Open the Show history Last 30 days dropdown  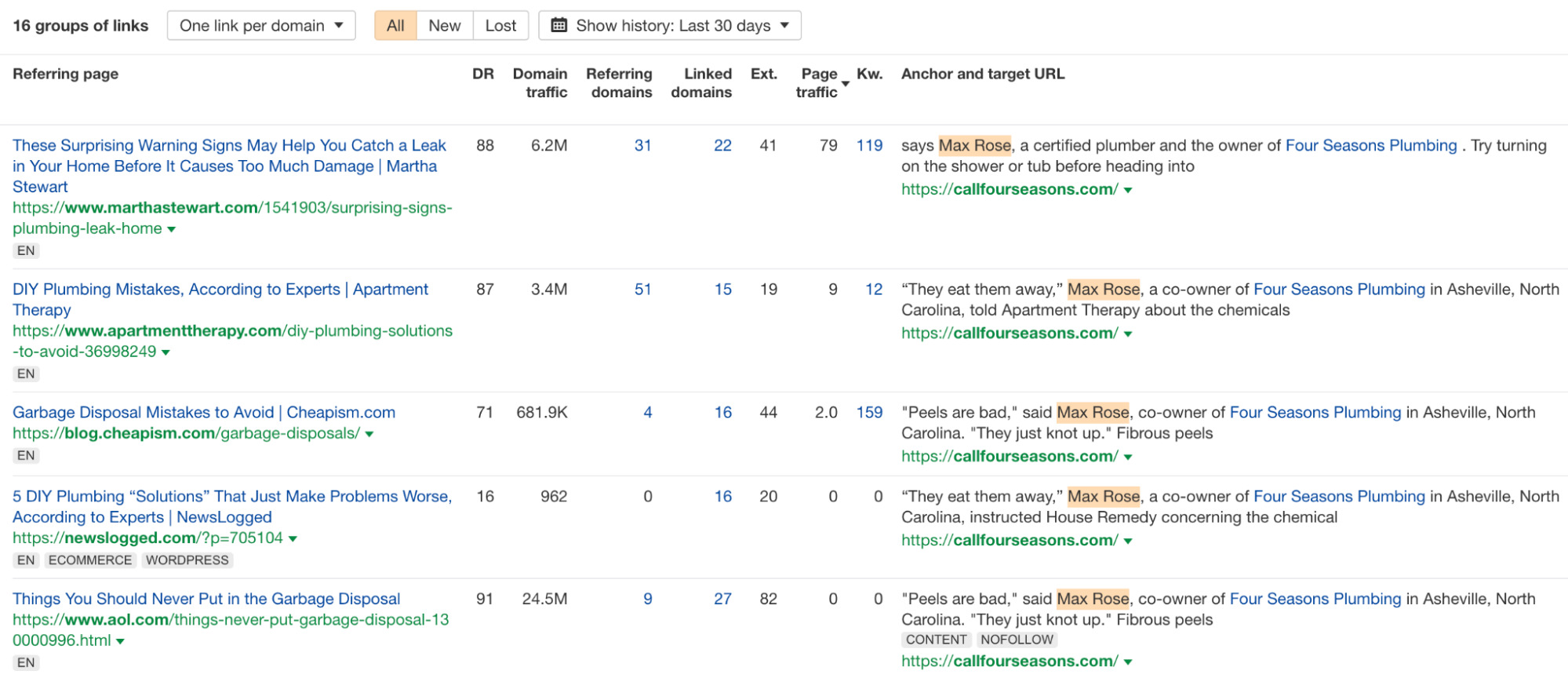pos(670,26)
